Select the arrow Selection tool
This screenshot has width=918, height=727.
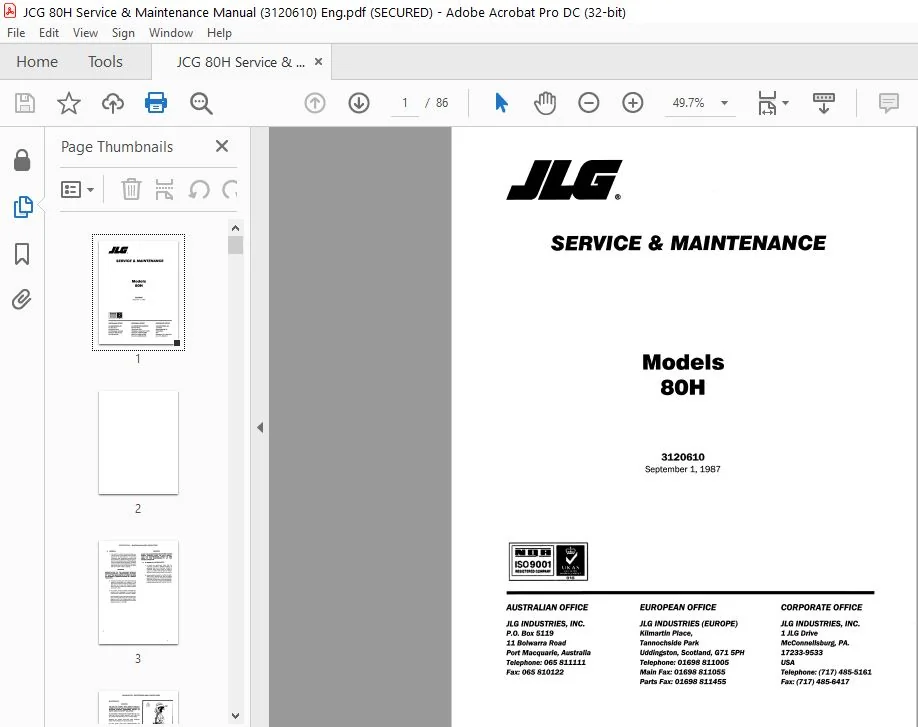click(x=501, y=103)
